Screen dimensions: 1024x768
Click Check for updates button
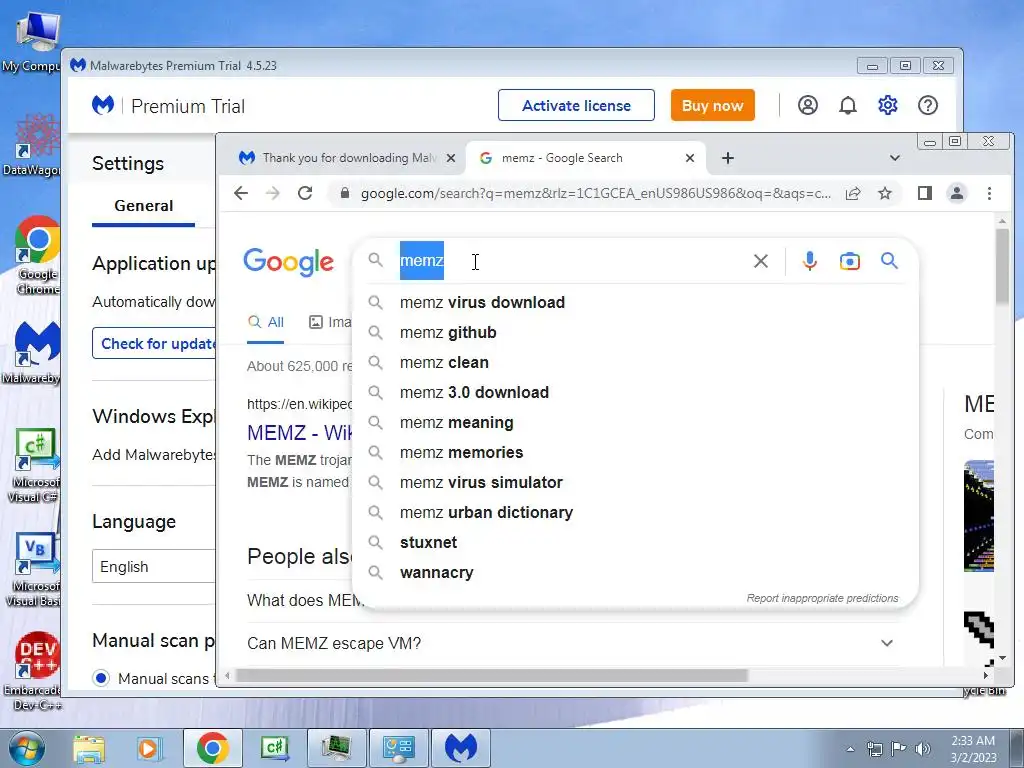pyautogui.click(x=154, y=344)
